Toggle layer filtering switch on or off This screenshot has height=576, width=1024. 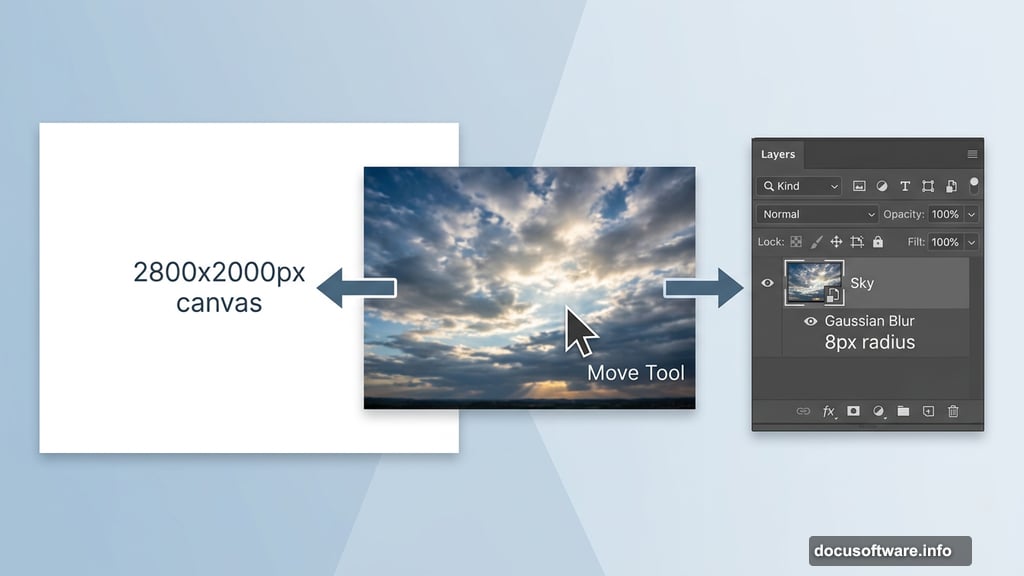974,184
